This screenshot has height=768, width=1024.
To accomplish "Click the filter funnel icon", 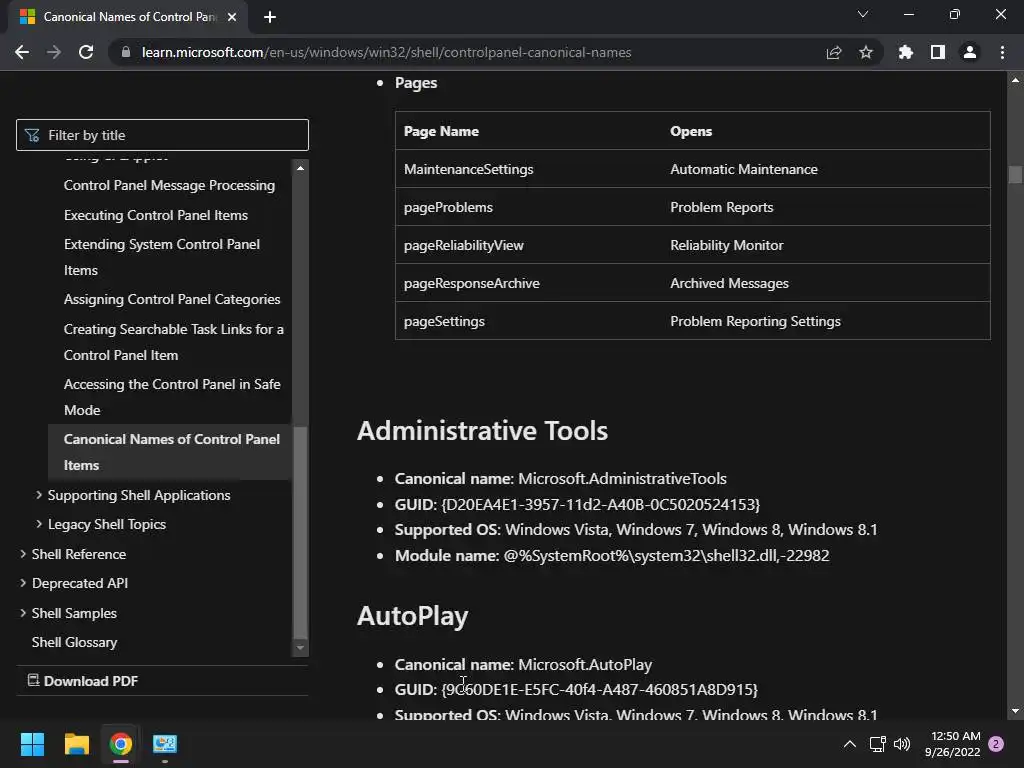I will pyautogui.click(x=32, y=135).
